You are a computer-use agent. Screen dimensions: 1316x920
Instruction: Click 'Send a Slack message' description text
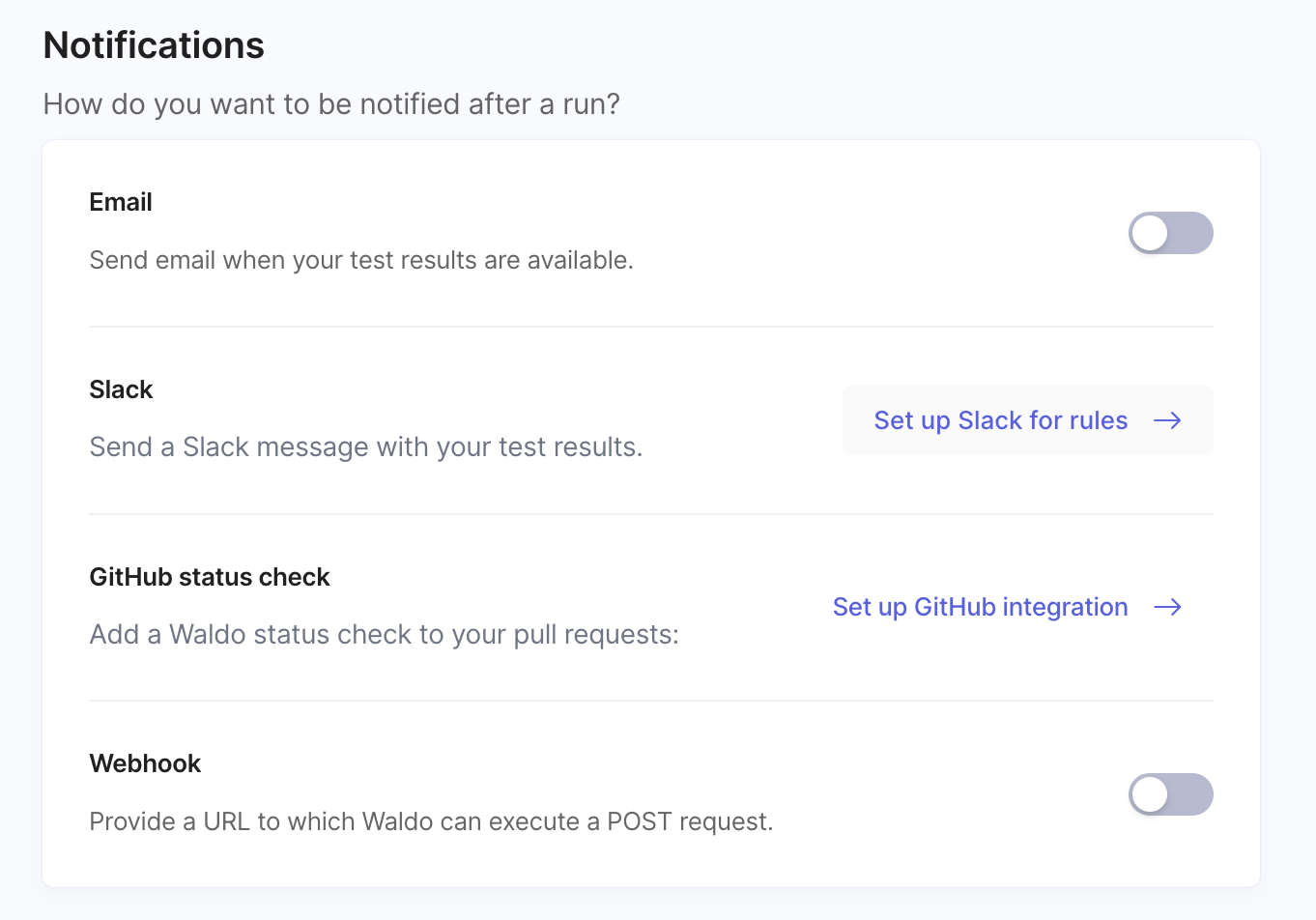click(365, 446)
